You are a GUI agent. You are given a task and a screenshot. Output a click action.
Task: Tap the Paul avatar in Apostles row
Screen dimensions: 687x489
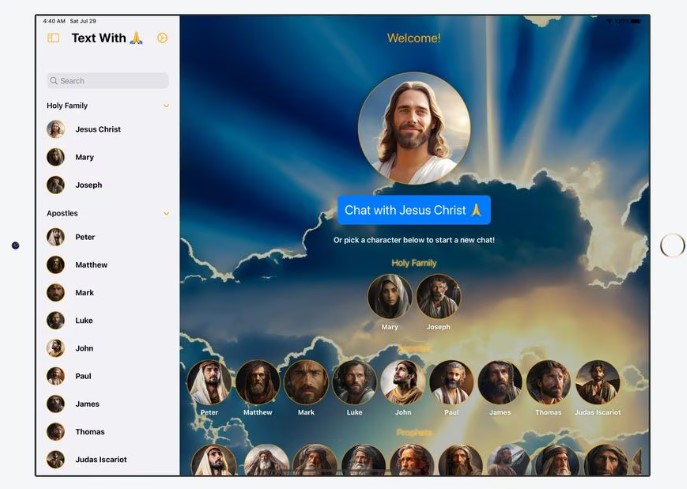[x=451, y=382]
